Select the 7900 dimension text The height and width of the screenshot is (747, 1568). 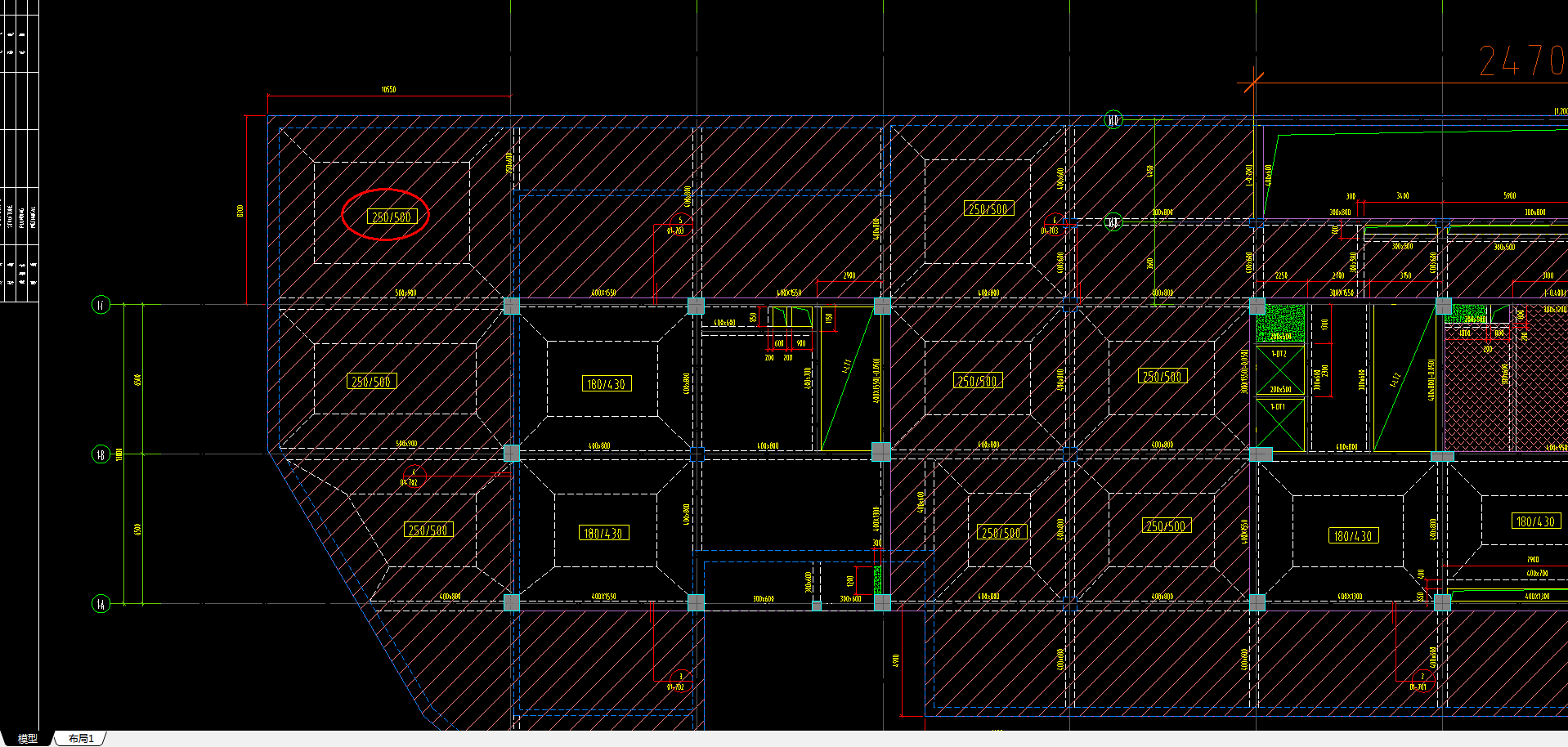click(x=1533, y=560)
